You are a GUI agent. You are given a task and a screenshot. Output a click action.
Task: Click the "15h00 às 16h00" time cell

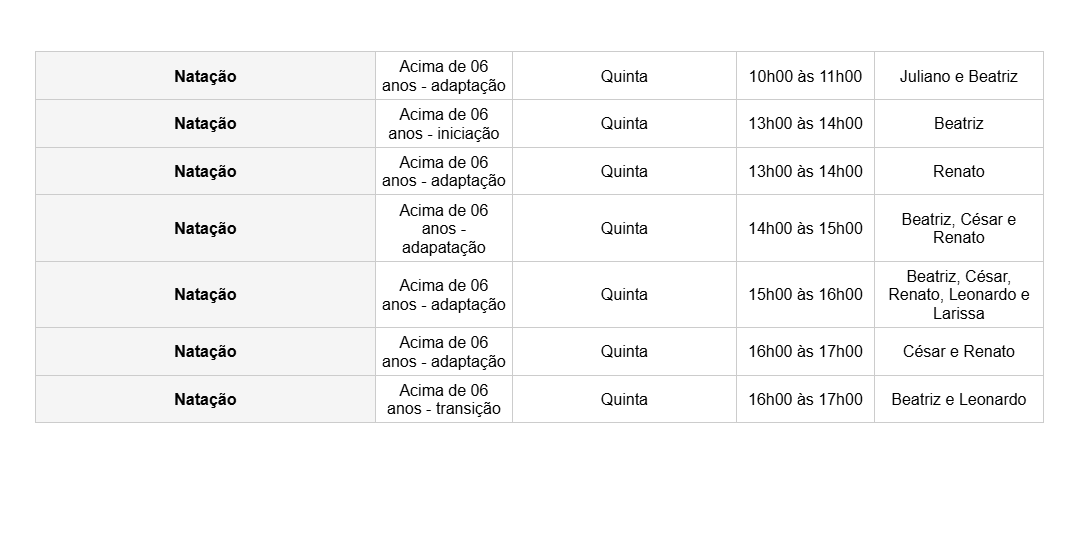click(x=805, y=294)
